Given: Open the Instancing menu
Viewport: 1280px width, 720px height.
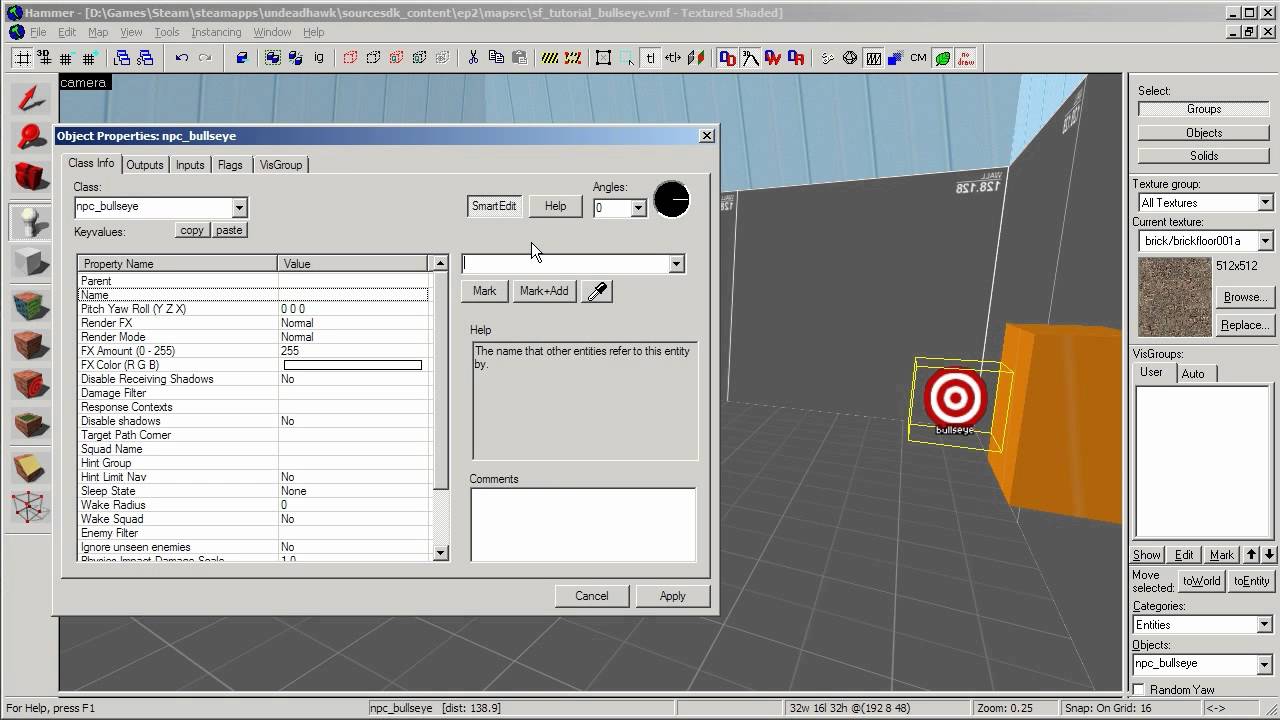Looking at the screenshot, I should coord(216,32).
